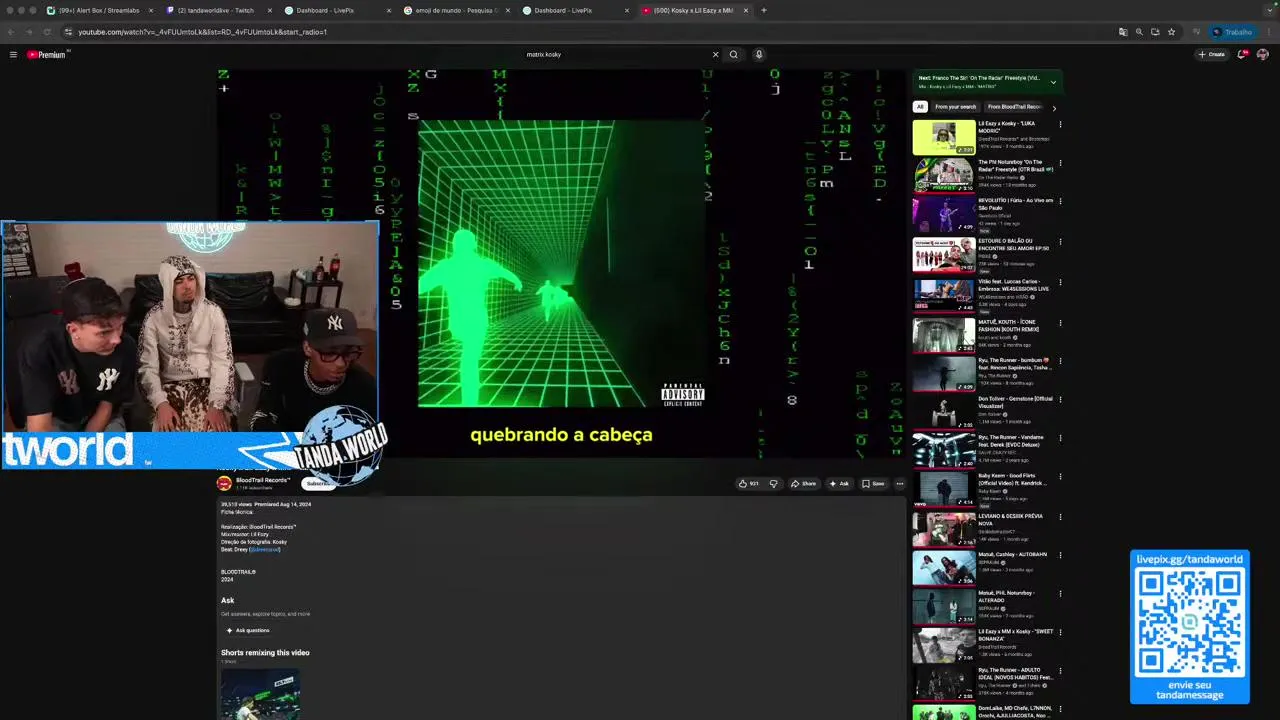Open 'SWEET BONANZA' video thumbnail
The width and height of the screenshot is (1280, 720).
pos(944,646)
